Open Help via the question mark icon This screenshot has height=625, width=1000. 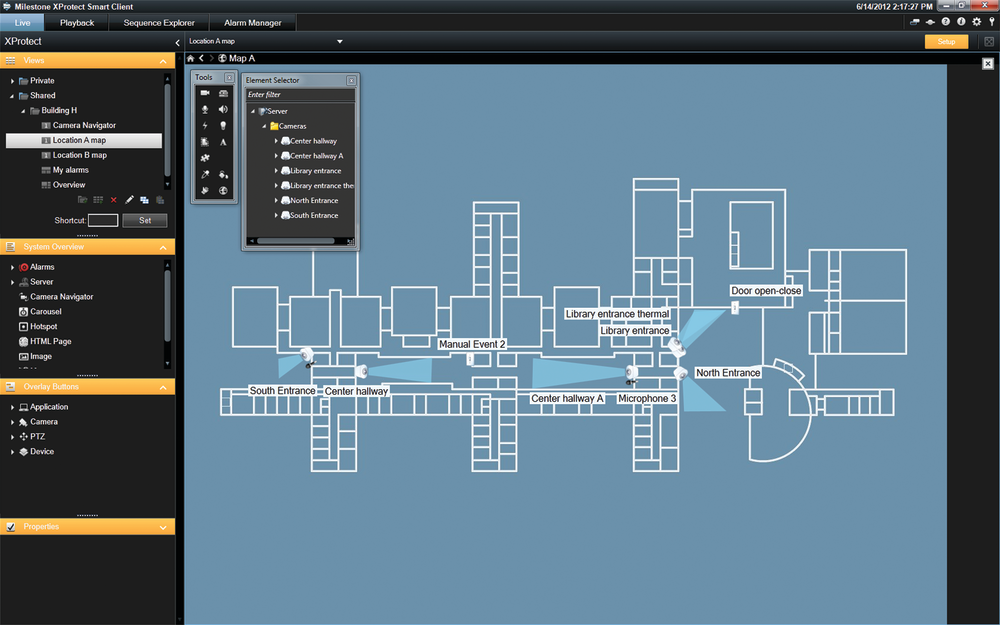tap(946, 21)
